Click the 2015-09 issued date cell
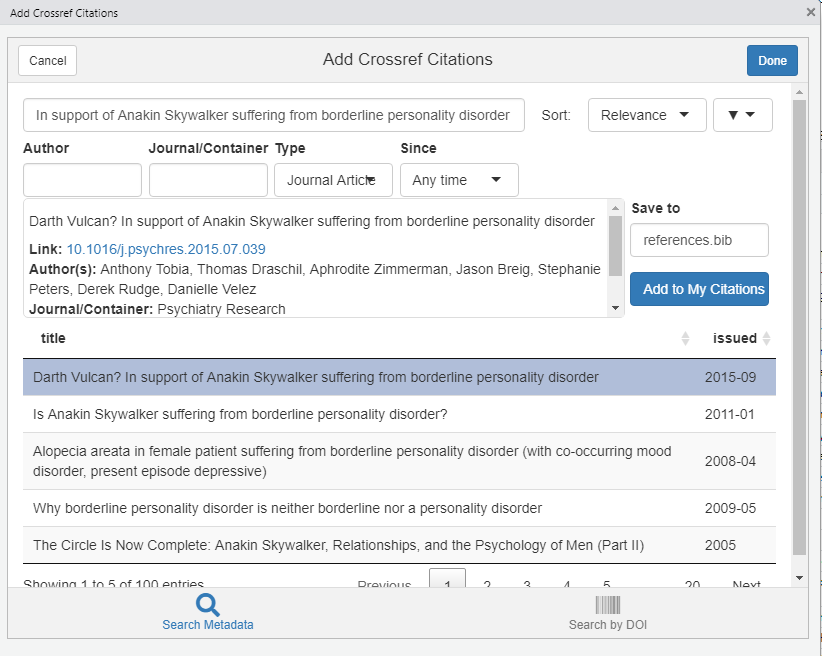Viewport: 822px width, 656px height. pos(730,377)
